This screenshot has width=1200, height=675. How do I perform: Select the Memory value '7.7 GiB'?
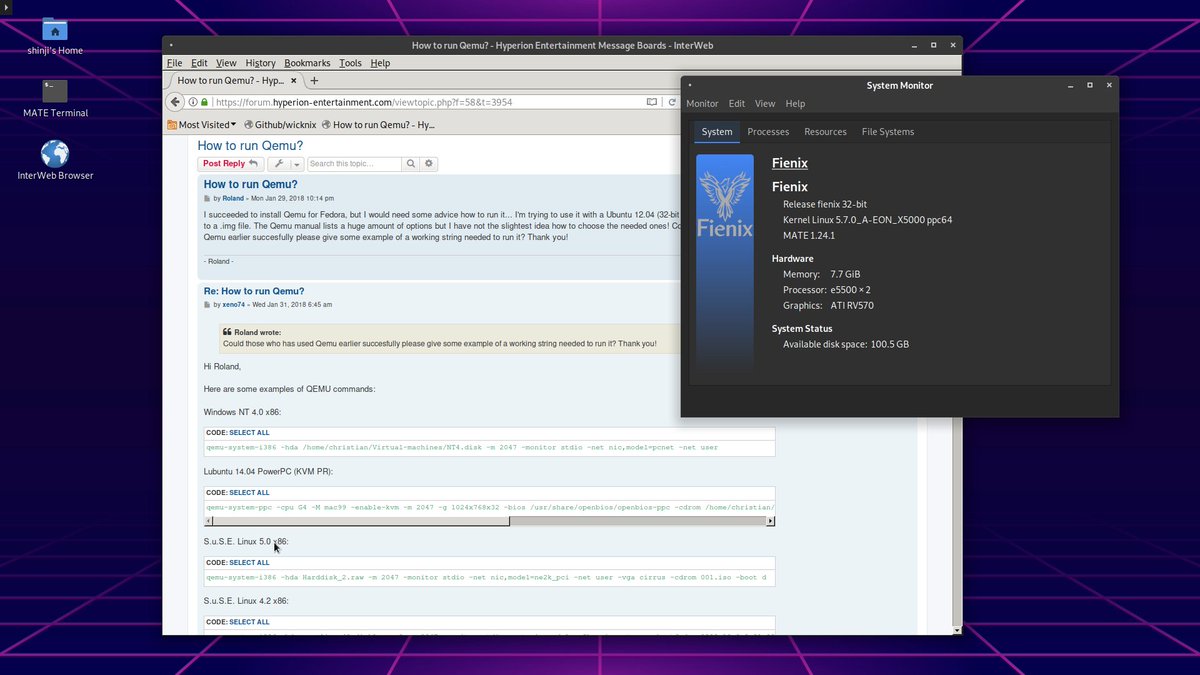click(845, 274)
